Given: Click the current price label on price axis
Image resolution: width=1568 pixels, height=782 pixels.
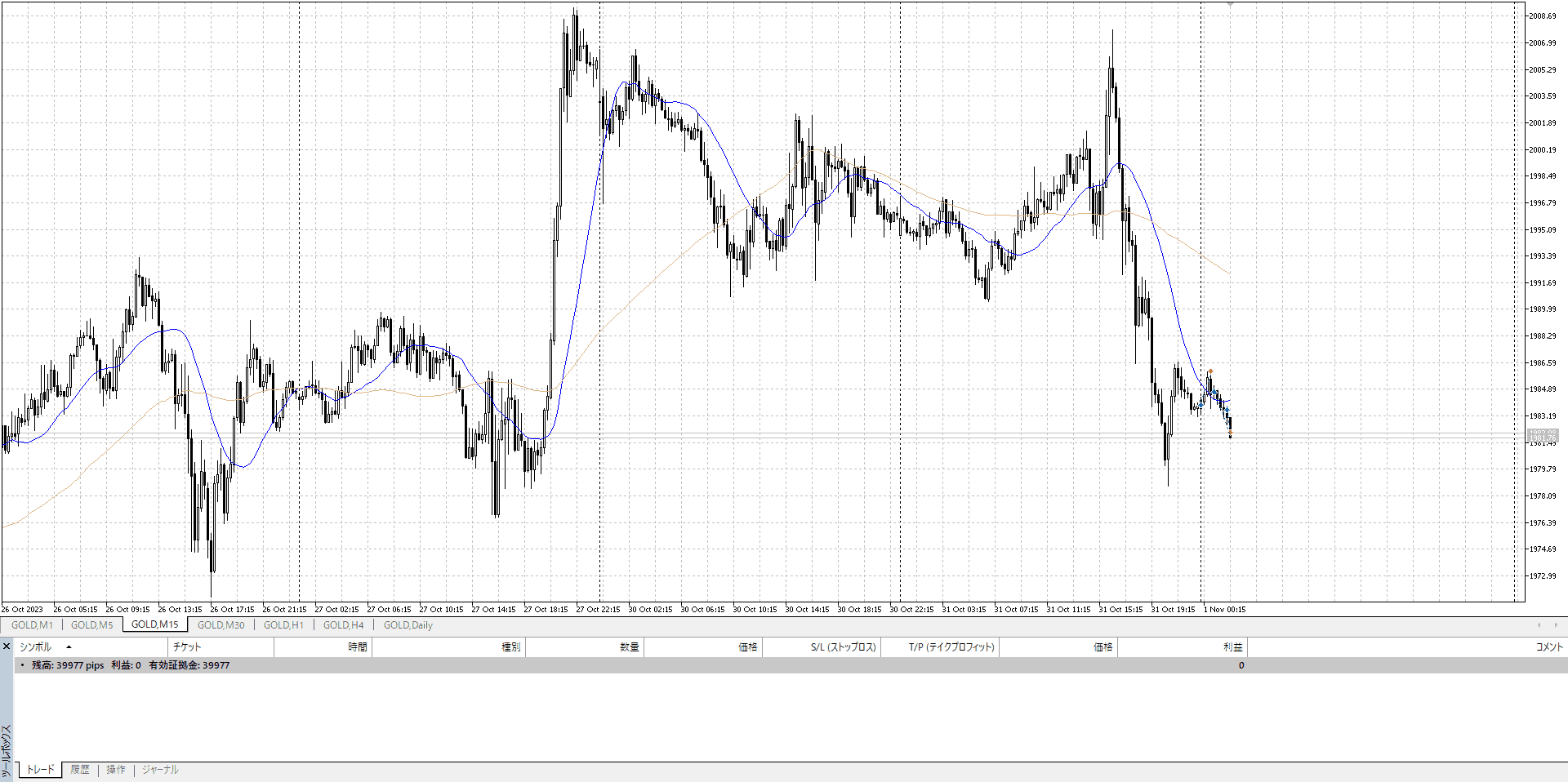Looking at the screenshot, I should (1543, 436).
